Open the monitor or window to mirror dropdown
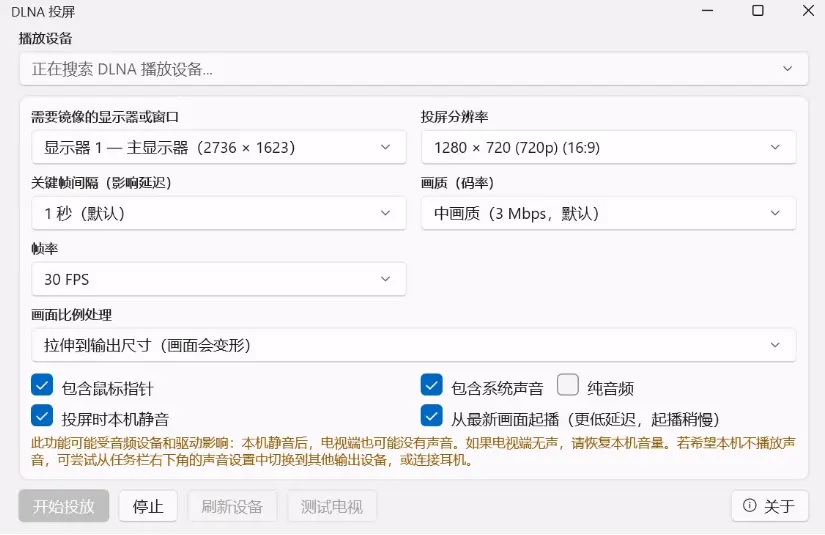This screenshot has height=535, width=825. [219, 147]
